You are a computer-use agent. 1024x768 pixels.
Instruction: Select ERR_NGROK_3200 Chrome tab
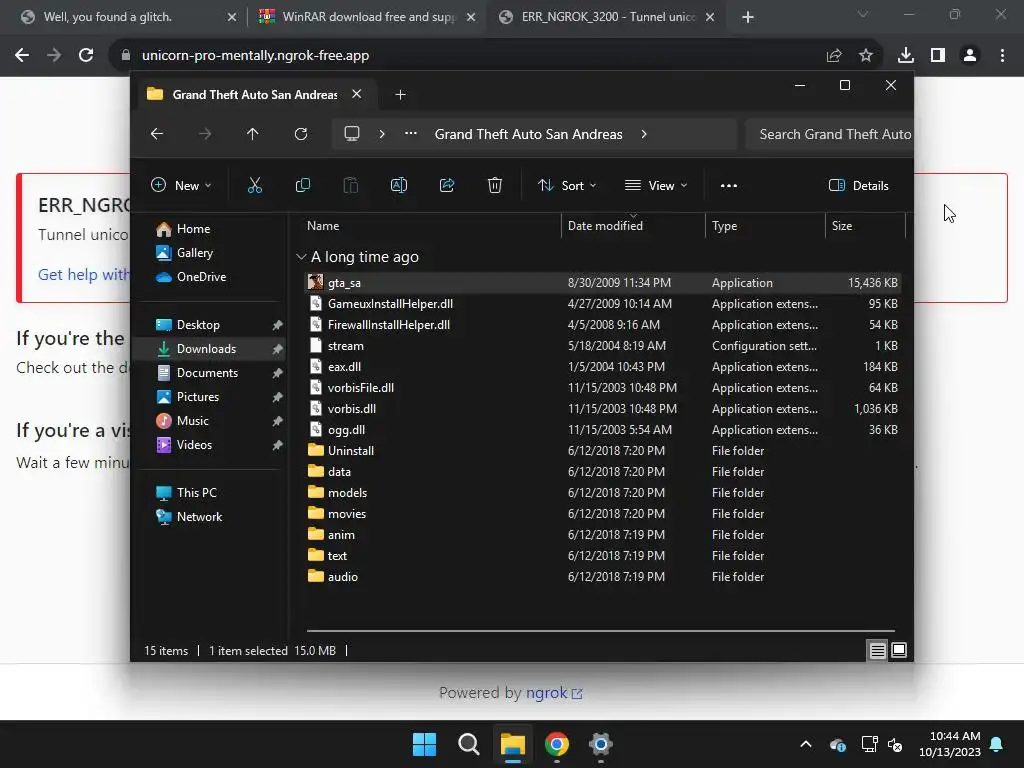pos(609,17)
